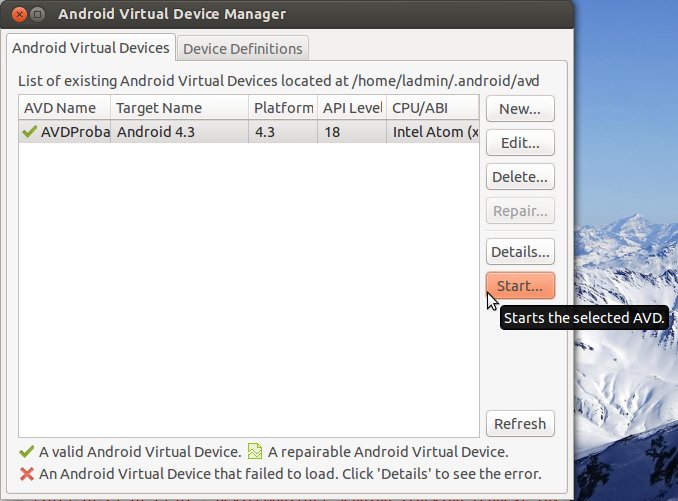Click the Platform column header
Viewport: 678px width, 501px height.
283,108
